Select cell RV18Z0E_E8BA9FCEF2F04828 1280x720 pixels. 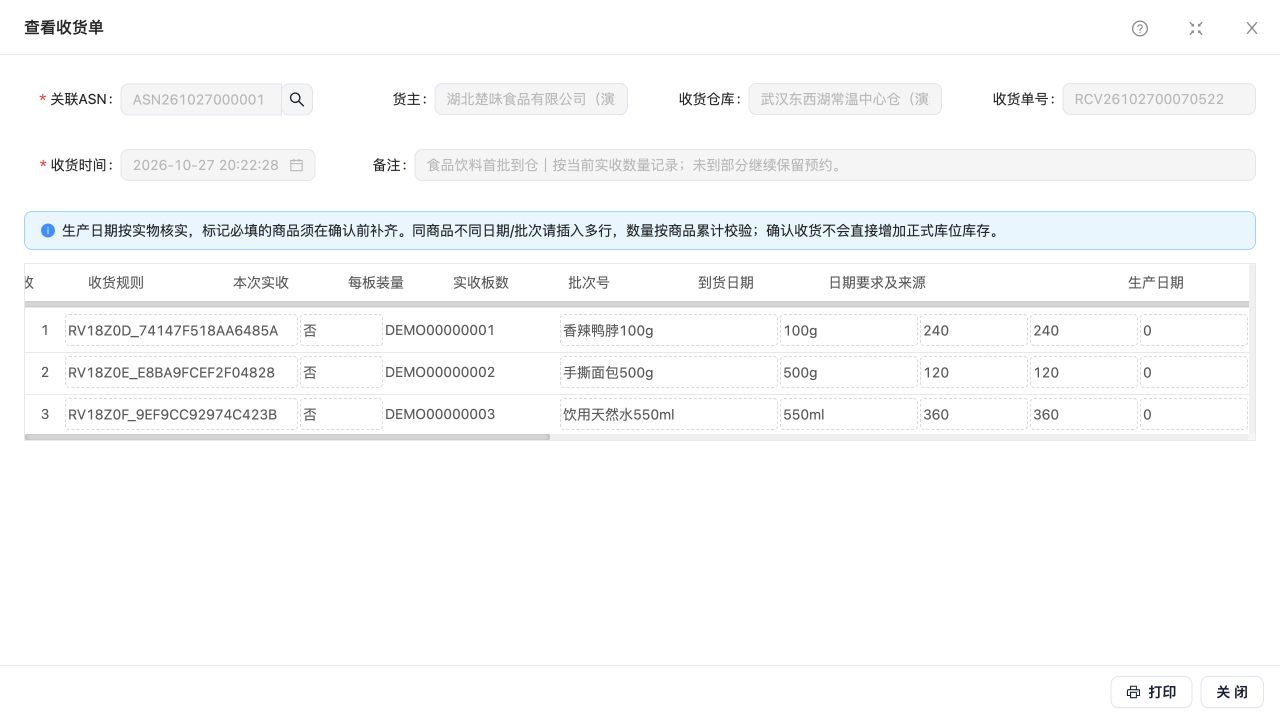tap(181, 372)
